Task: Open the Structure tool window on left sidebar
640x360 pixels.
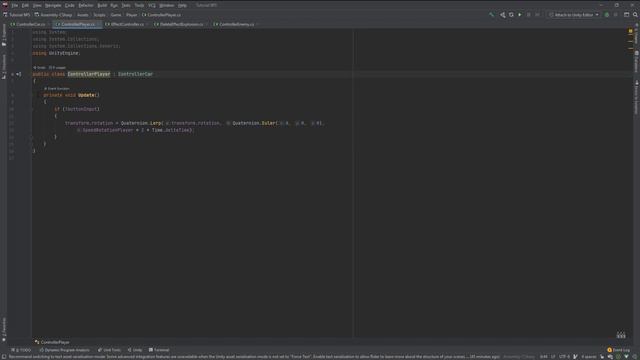Action: pos(4,66)
